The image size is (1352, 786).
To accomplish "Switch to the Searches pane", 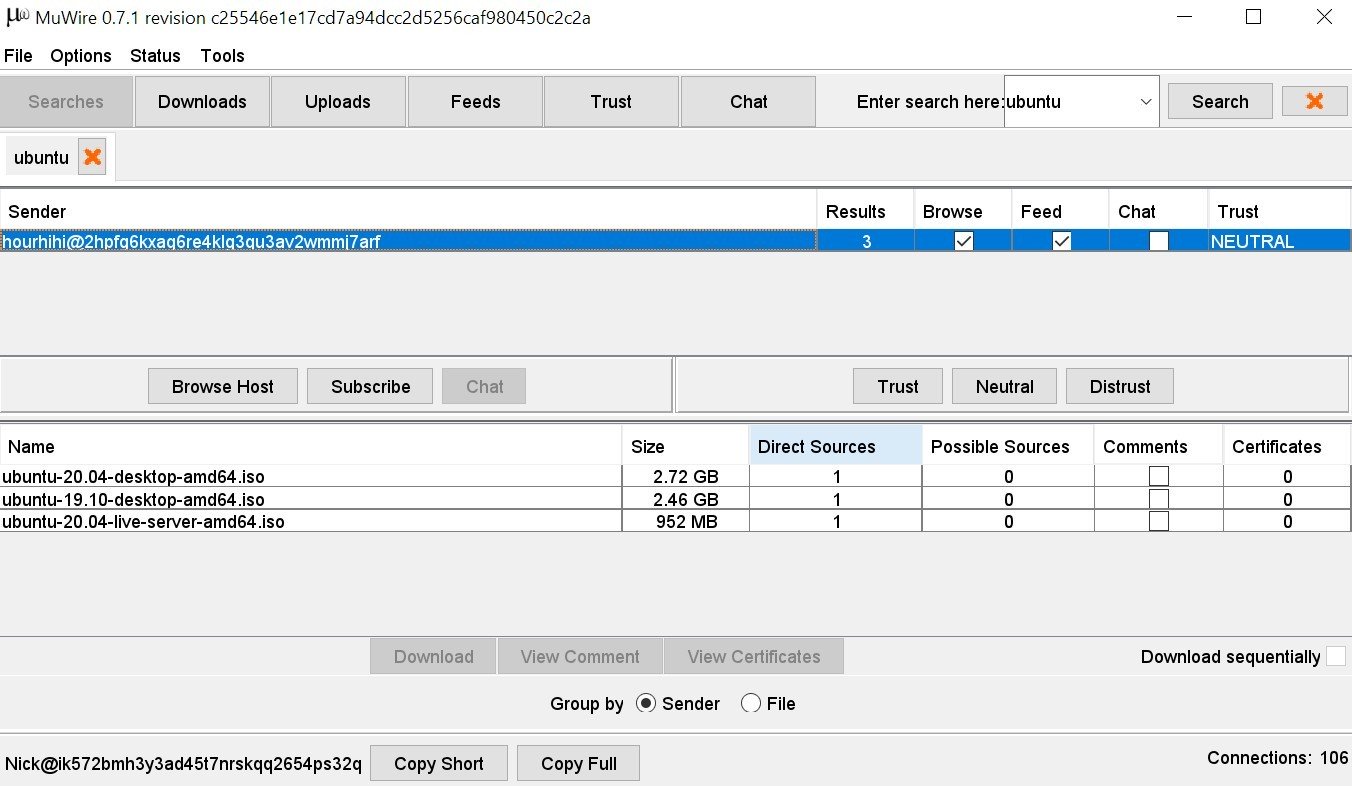I will pos(66,102).
